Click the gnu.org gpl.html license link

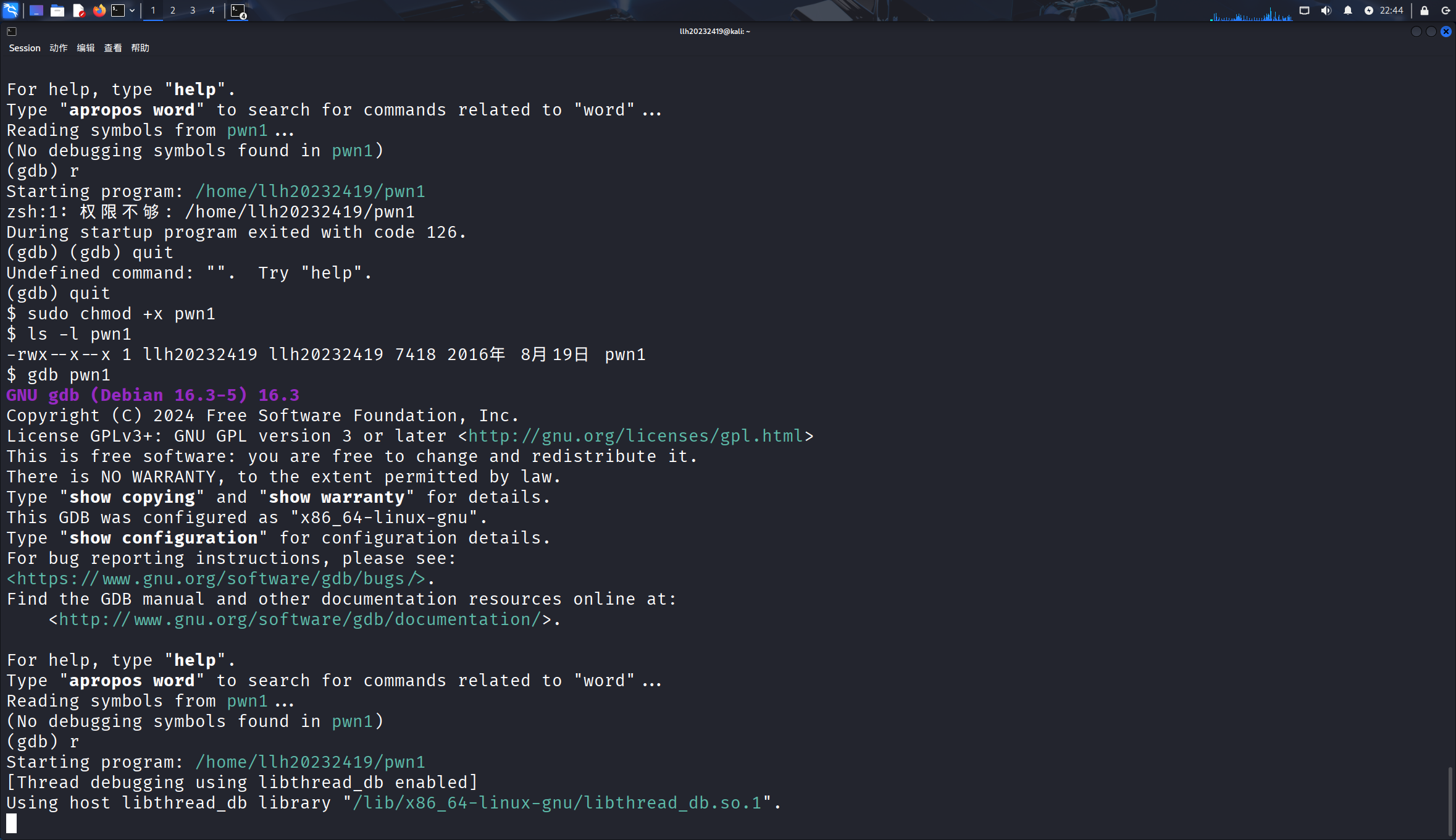click(635, 436)
